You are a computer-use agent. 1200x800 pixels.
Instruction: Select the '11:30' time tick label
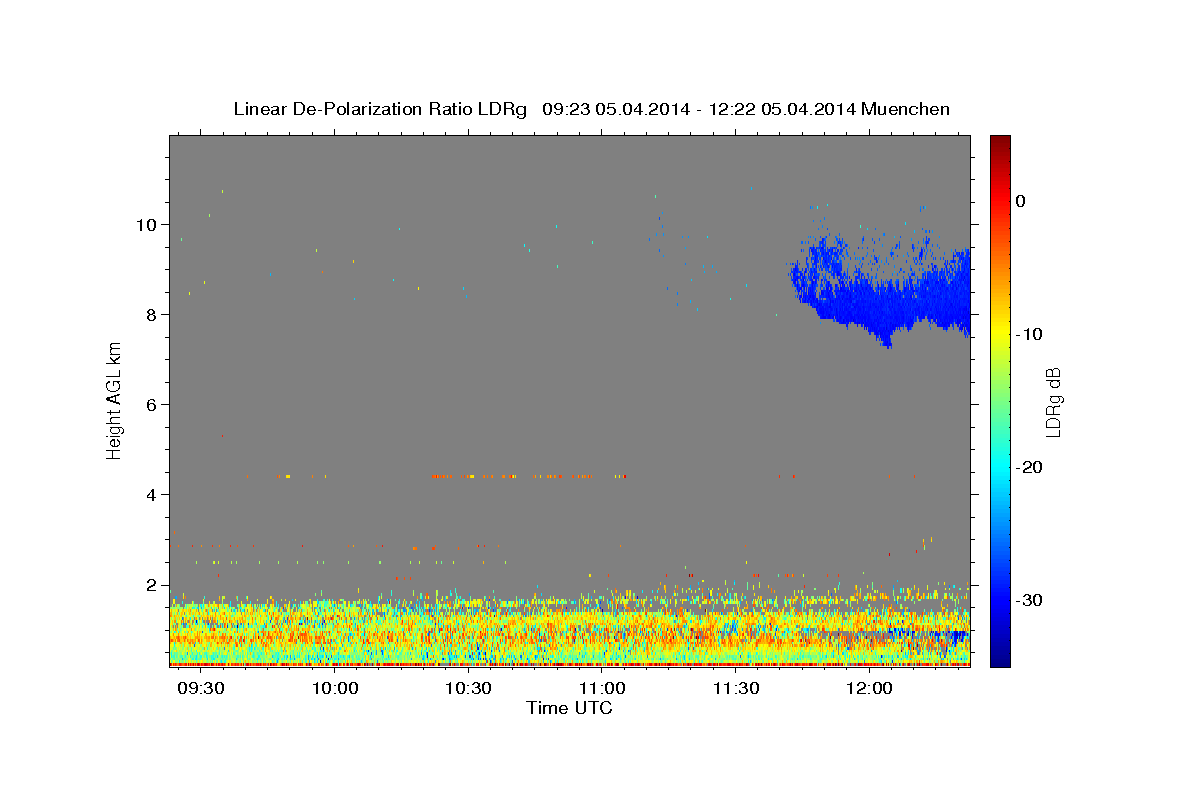[x=736, y=689]
